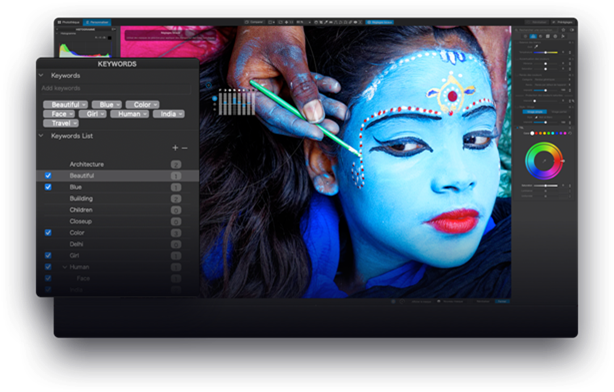Open the Travel keyword tag dropdown
Screen dimensions: 614x392
click(75, 123)
